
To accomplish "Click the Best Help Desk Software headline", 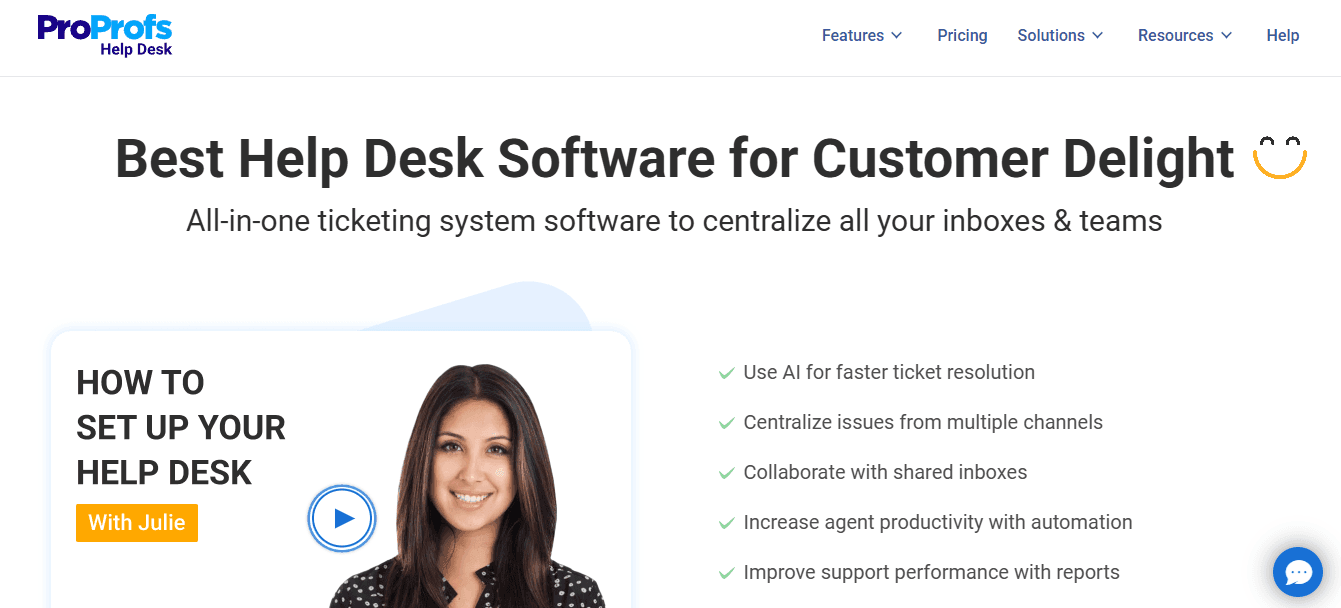I will 675,159.
